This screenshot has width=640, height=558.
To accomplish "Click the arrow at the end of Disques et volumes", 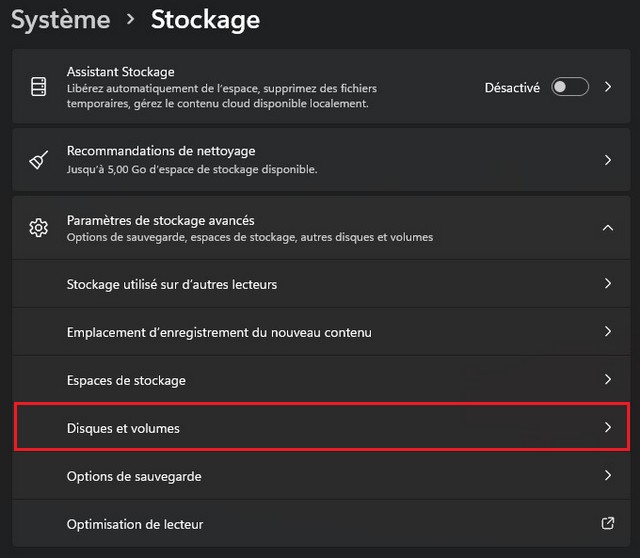I will (608, 427).
